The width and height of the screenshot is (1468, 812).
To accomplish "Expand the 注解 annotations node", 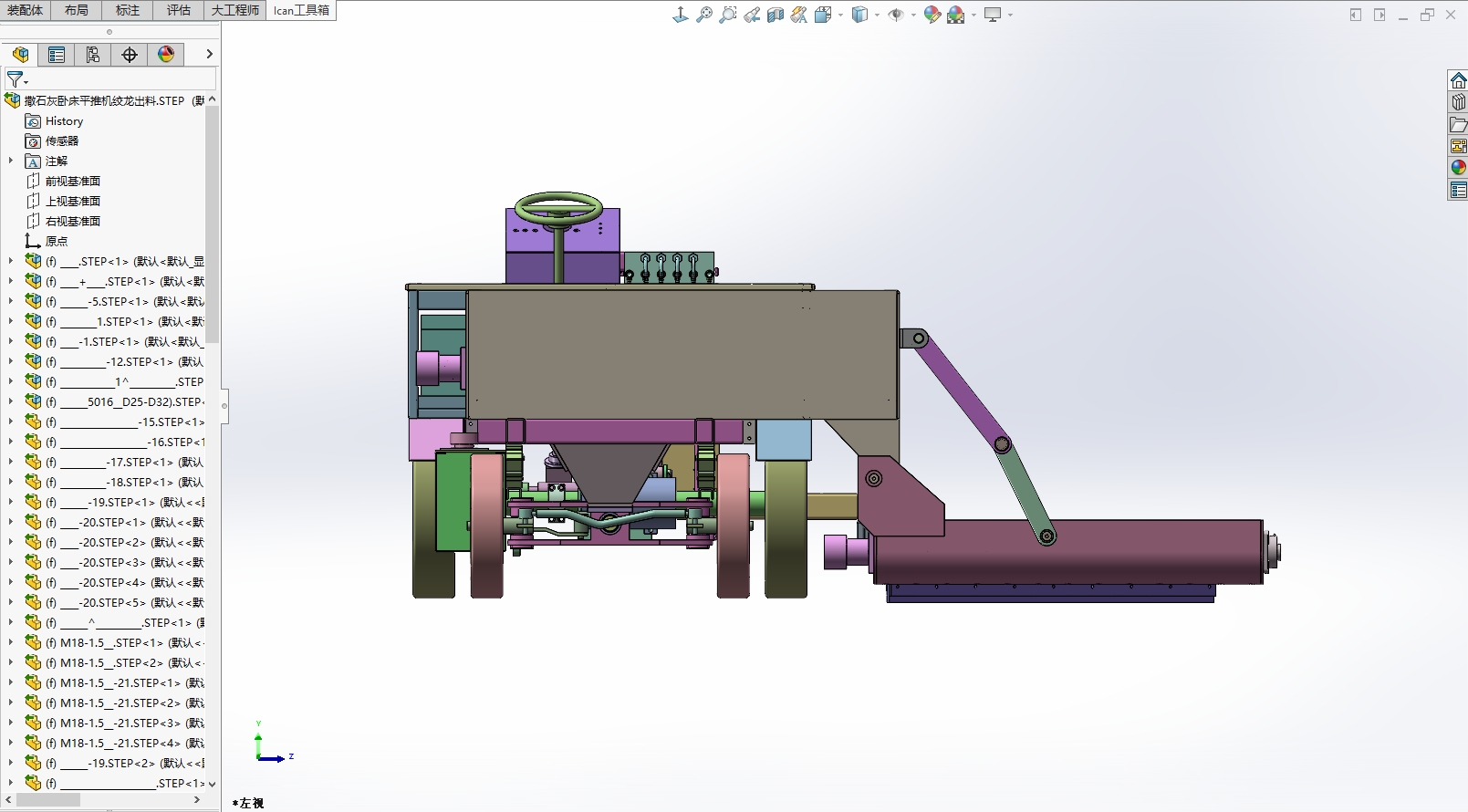I will click(11, 161).
